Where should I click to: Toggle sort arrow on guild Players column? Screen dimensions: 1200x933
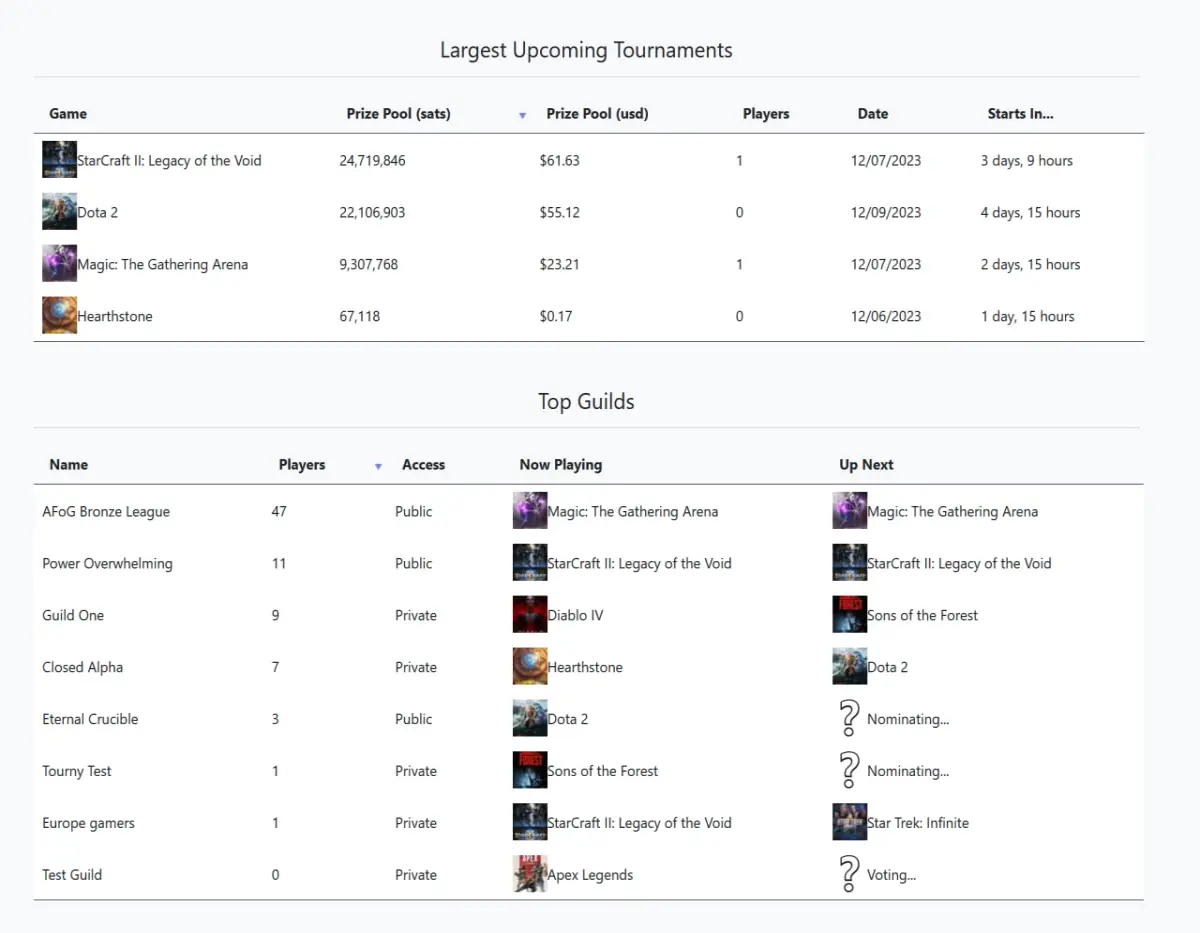(x=378, y=467)
